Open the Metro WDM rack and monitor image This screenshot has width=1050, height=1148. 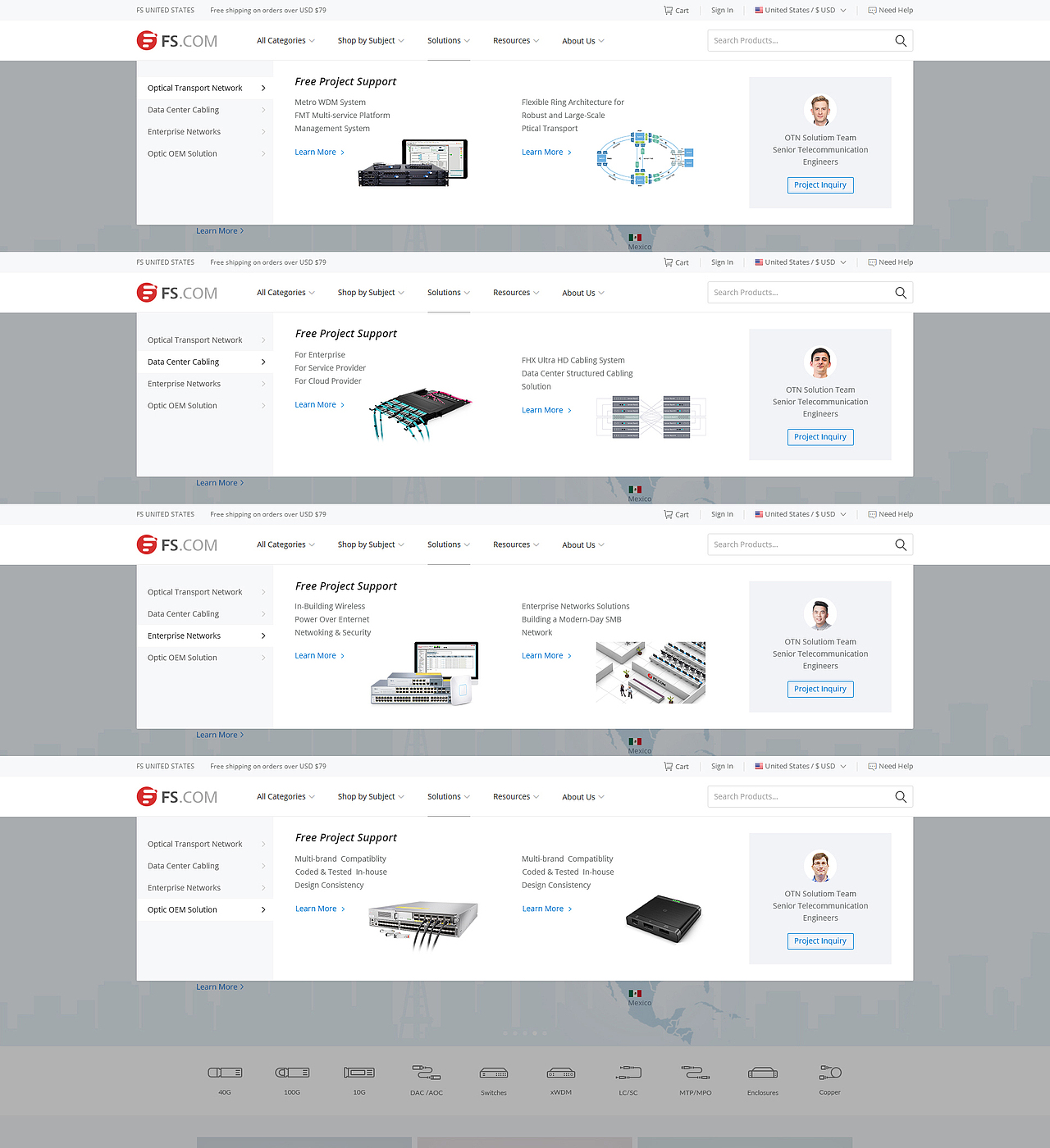coord(413,162)
